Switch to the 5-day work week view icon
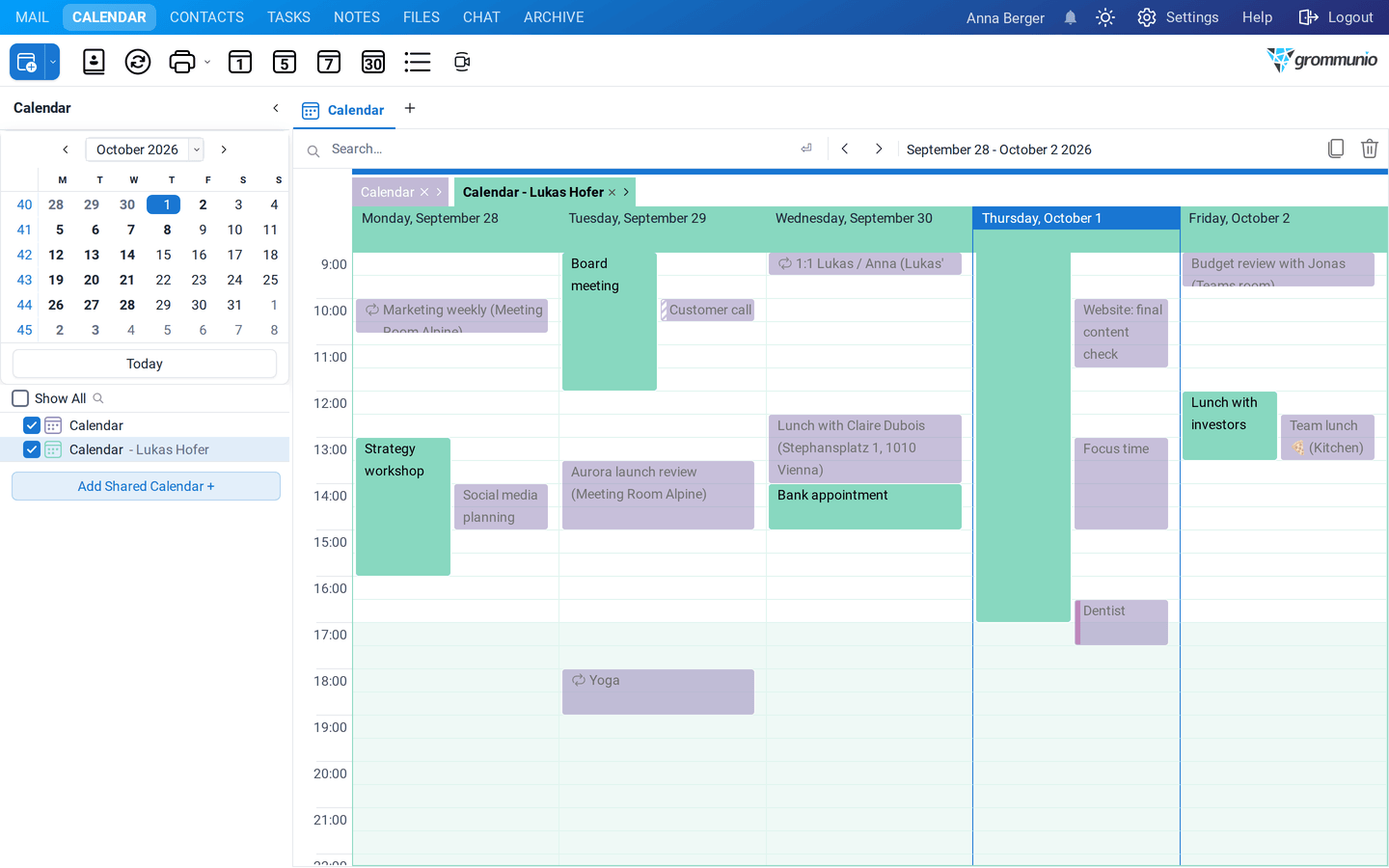Screen dimensions: 1389x868 tap(285, 62)
